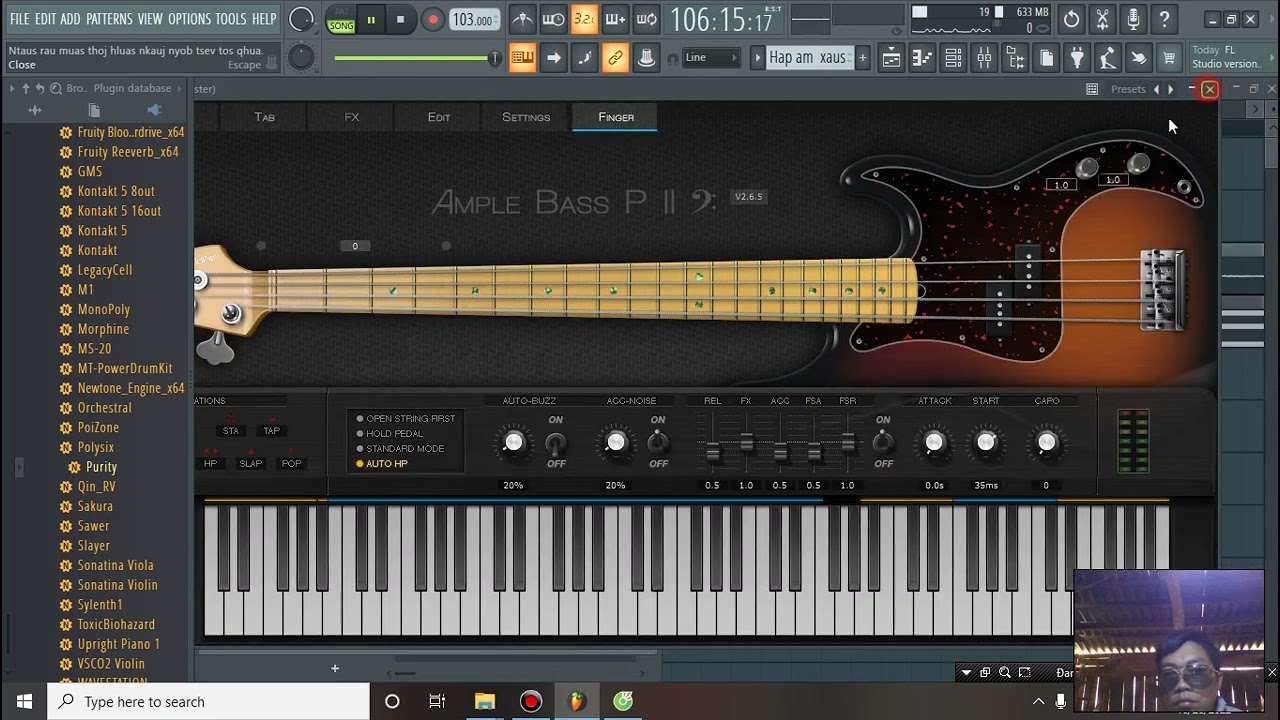Open the TOOLS menu
The width and height of the screenshot is (1280, 720).
tap(231, 19)
